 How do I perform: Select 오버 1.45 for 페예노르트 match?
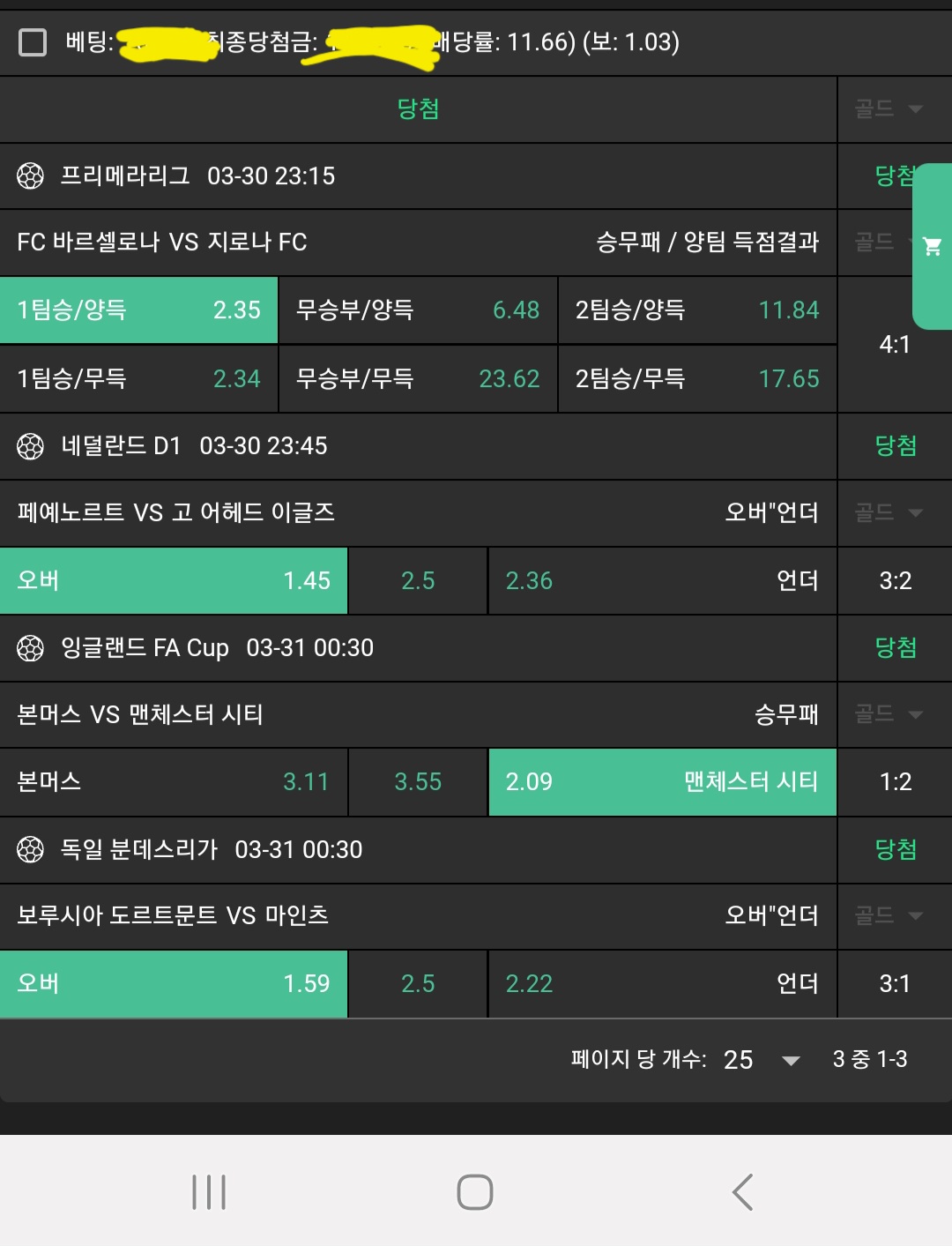174,581
